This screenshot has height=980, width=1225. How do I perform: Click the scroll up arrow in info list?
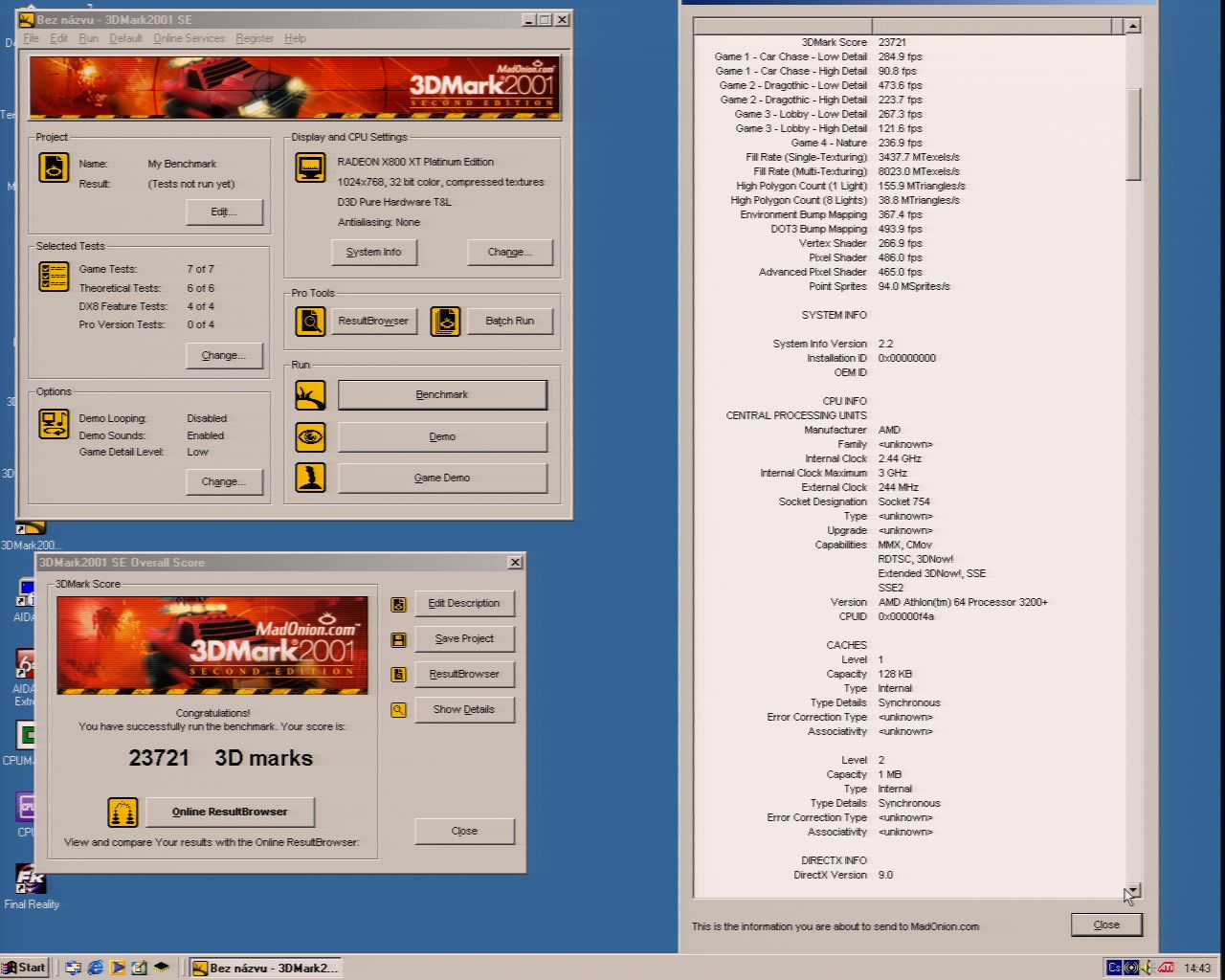tap(1133, 26)
